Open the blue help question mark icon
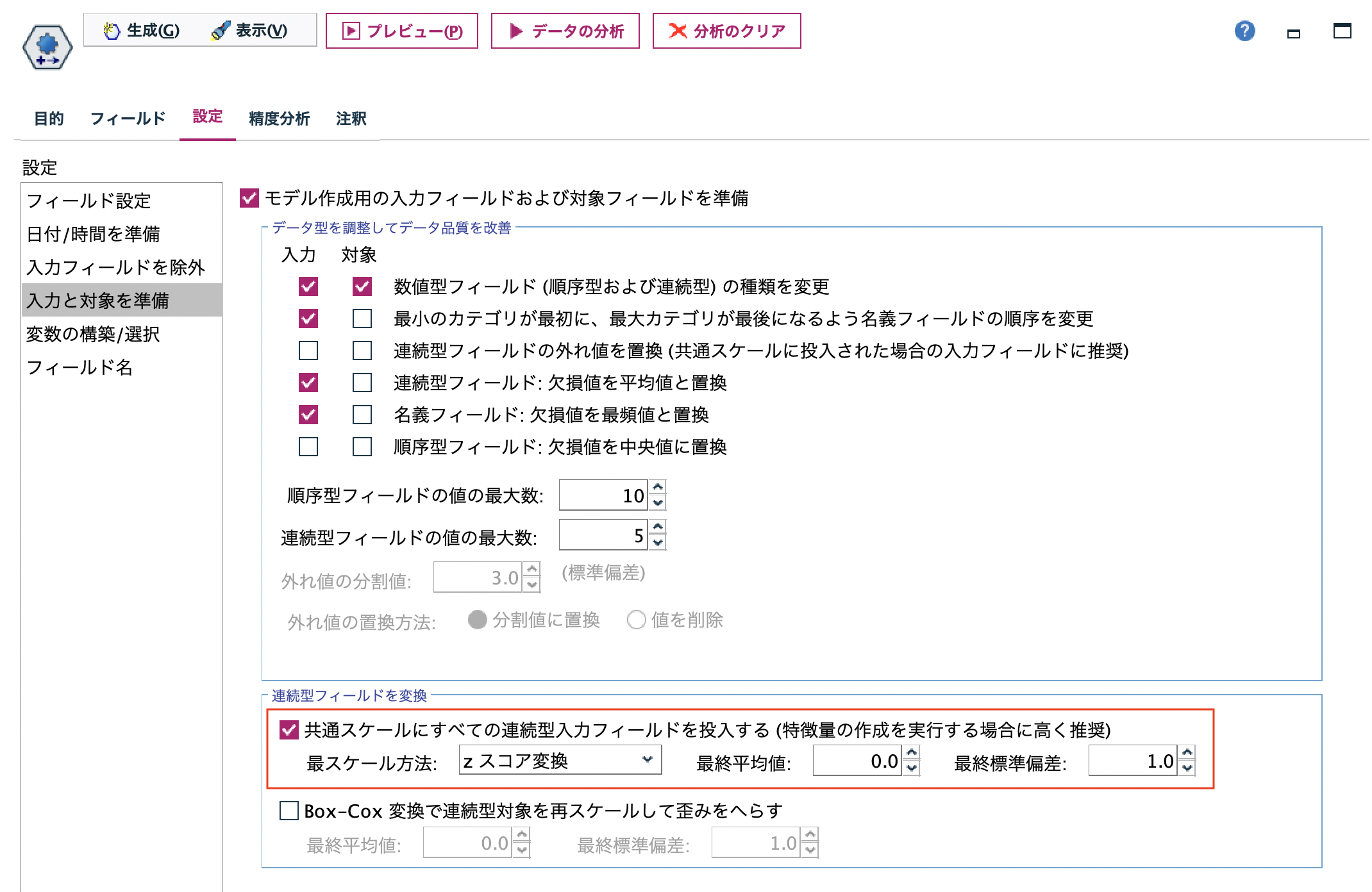Screen dimensions: 1372x892 (x=1246, y=31)
